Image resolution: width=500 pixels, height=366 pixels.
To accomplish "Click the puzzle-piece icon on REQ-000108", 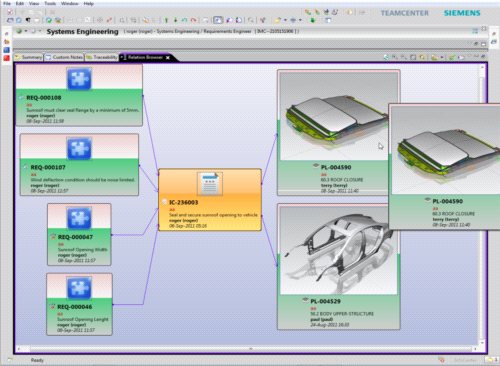I will [79, 79].
